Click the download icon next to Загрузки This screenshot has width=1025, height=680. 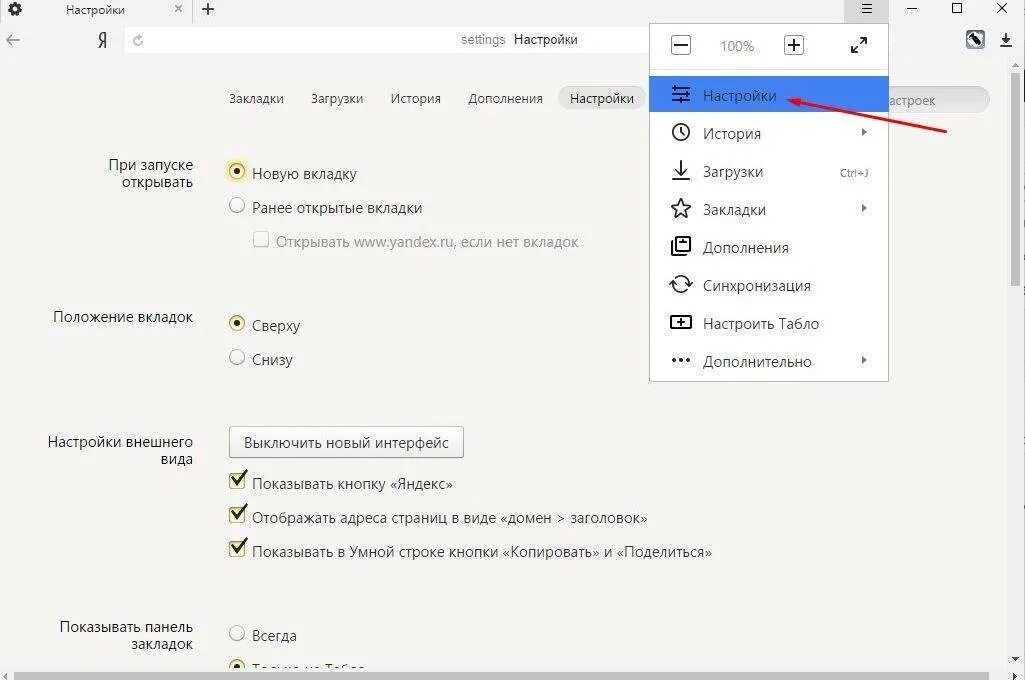(681, 171)
